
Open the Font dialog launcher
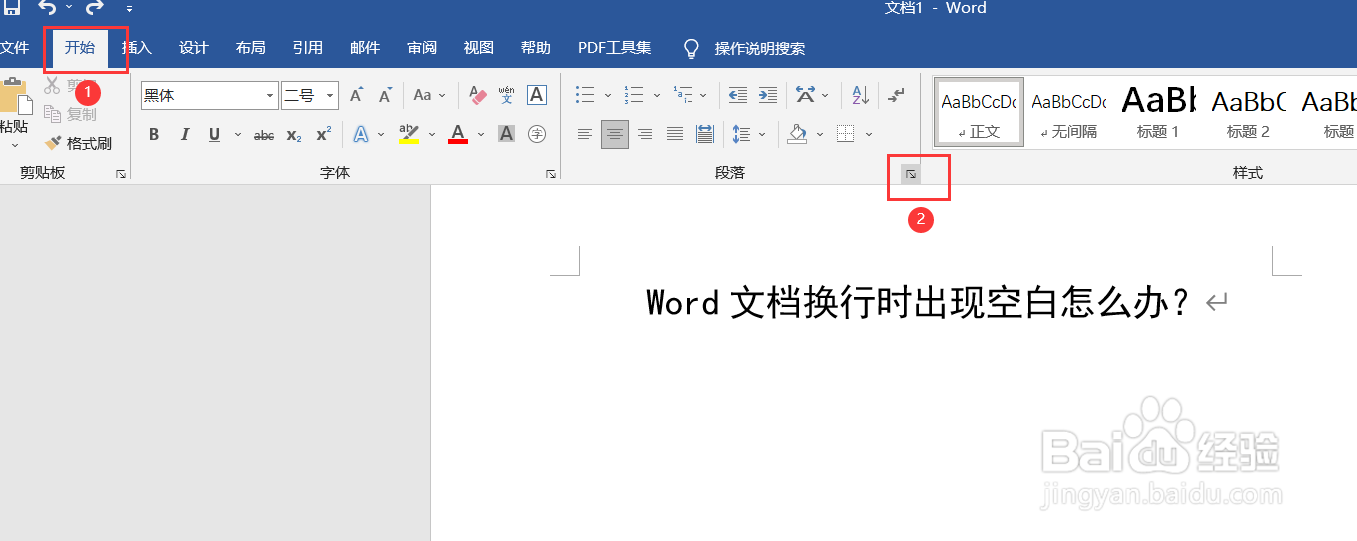pyautogui.click(x=551, y=174)
